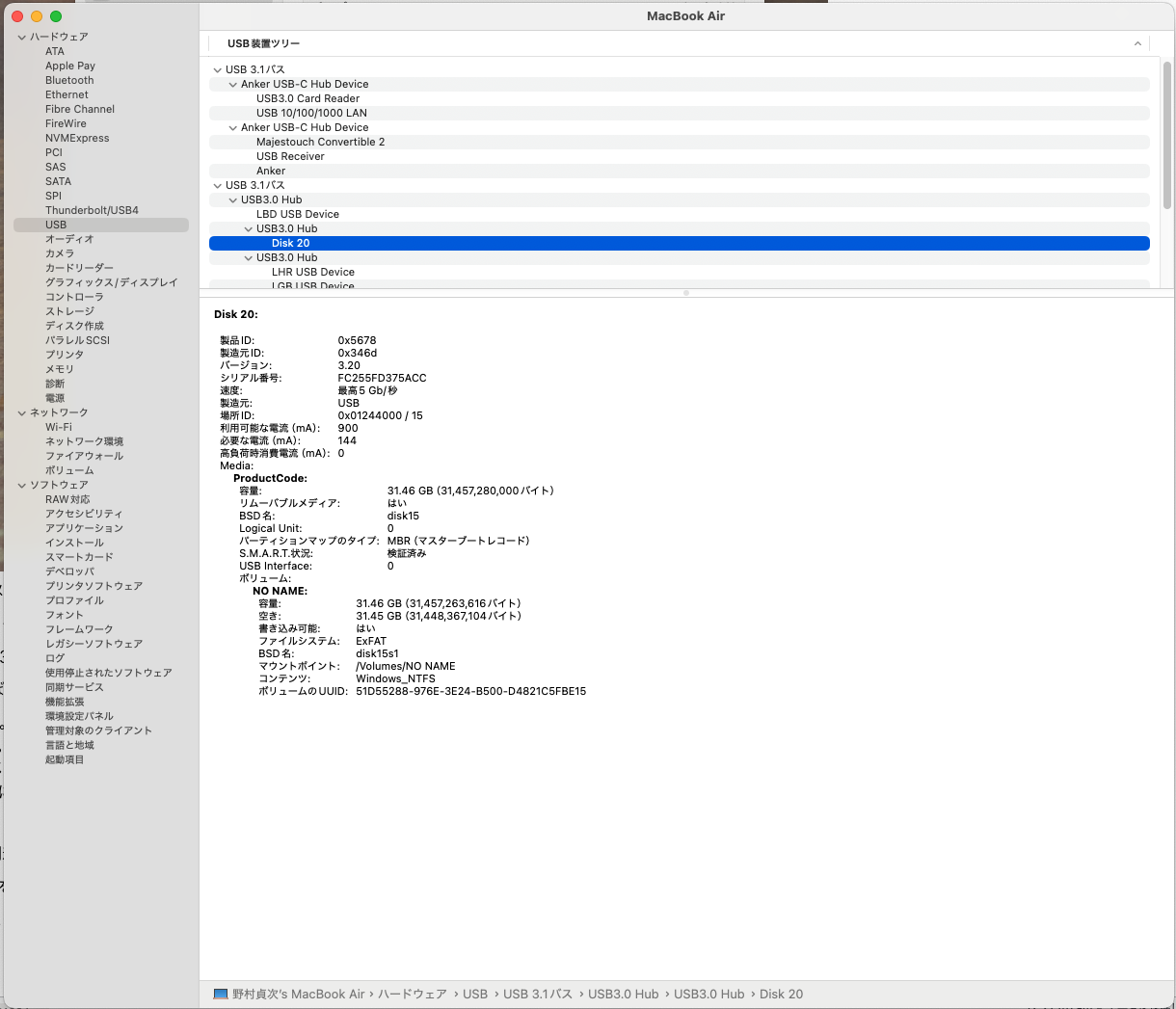Select ストレージ in the hardware list
This screenshot has height=1009, width=1176.
click(69, 311)
